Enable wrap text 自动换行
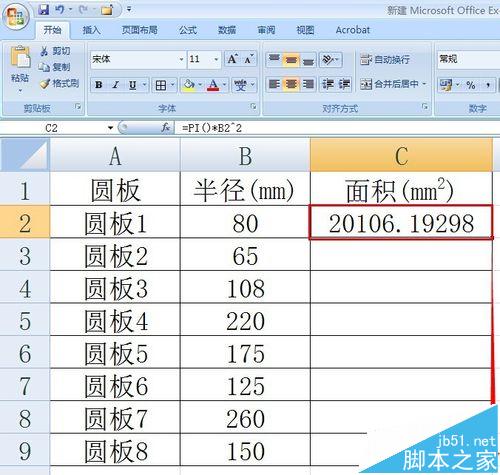 [385, 60]
